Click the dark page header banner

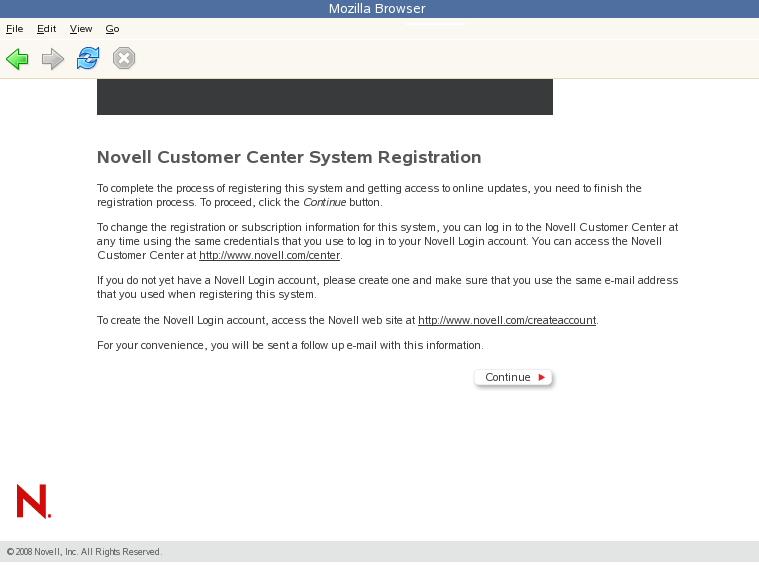pos(325,97)
